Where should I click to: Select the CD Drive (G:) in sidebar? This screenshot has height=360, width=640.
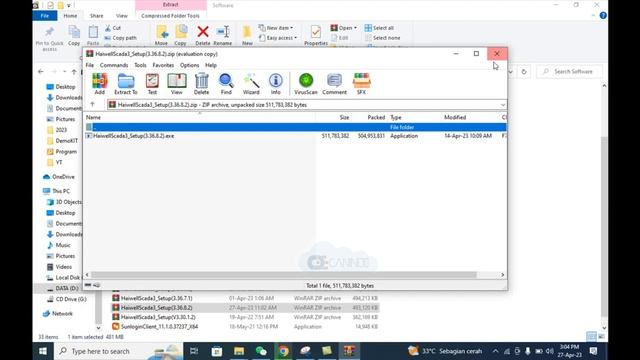point(67,299)
